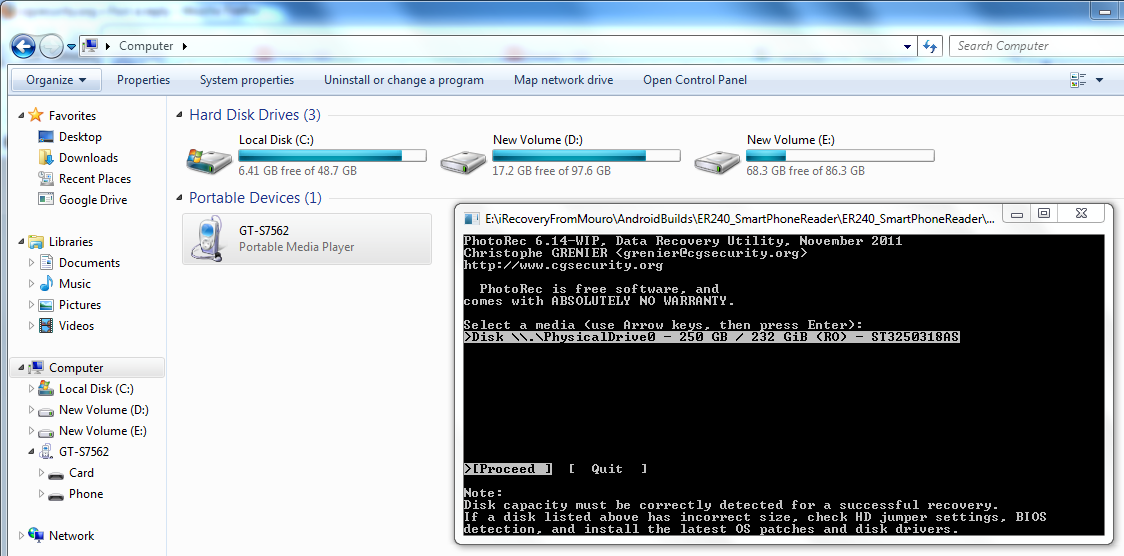This screenshot has height=556, width=1124.
Task: Open Recent Places under Favorites
Action: pos(95,178)
